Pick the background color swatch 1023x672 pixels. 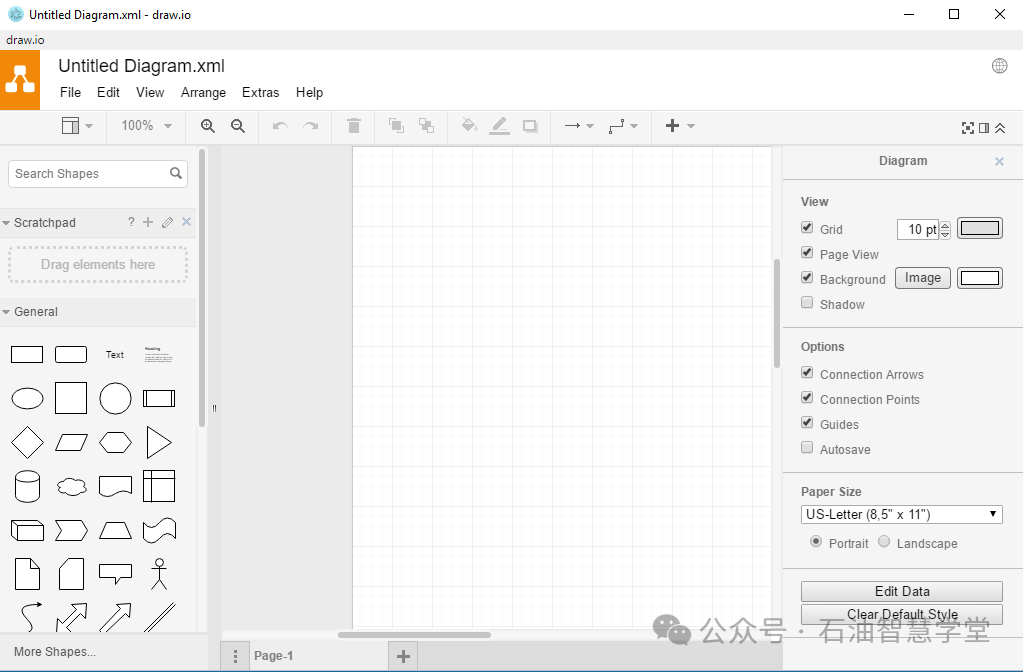(980, 278)
